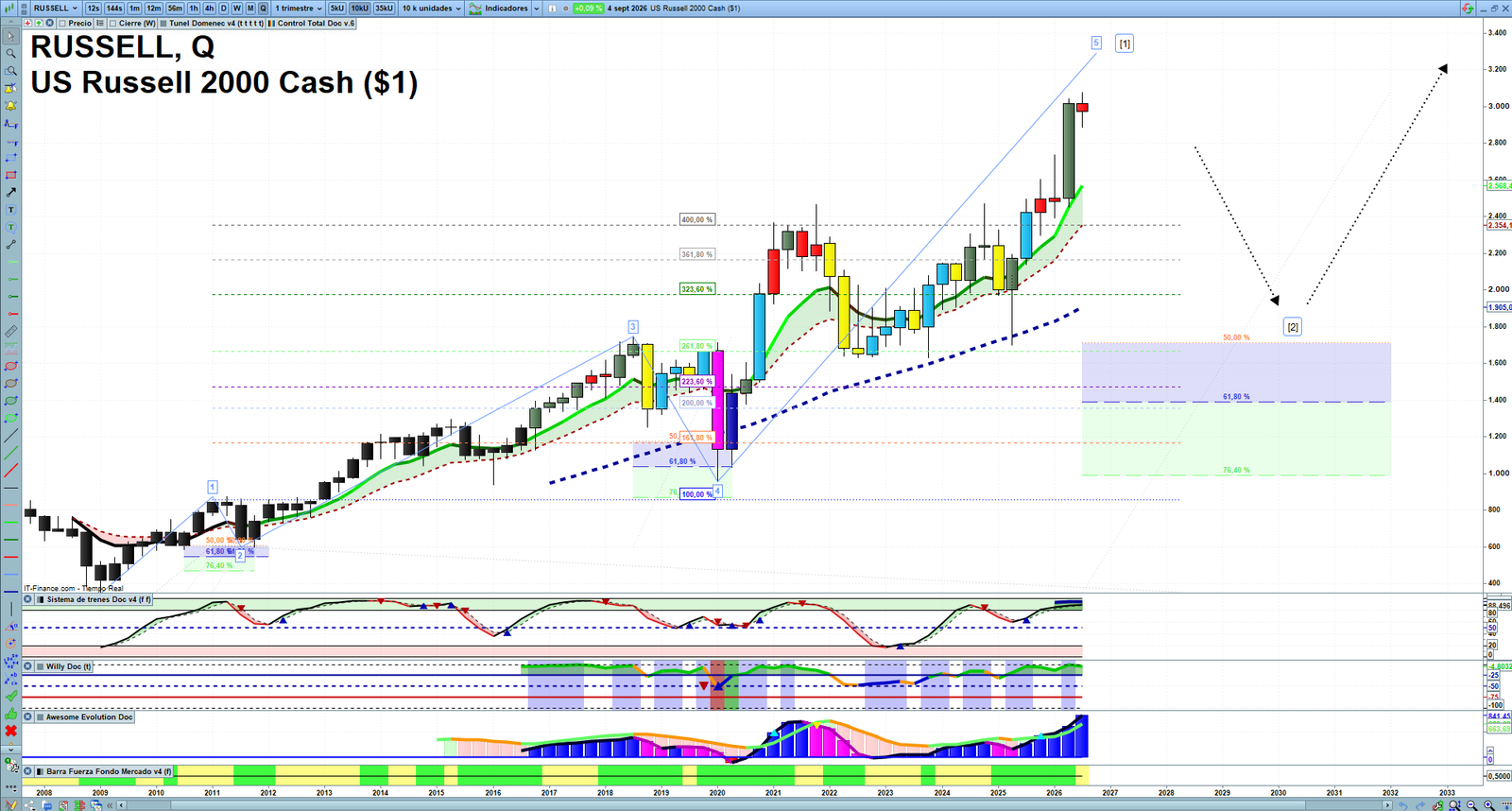The image size is (1512, 811).
Task: Click the scrollbar left arrow at bottom
Action: point(122,805)
